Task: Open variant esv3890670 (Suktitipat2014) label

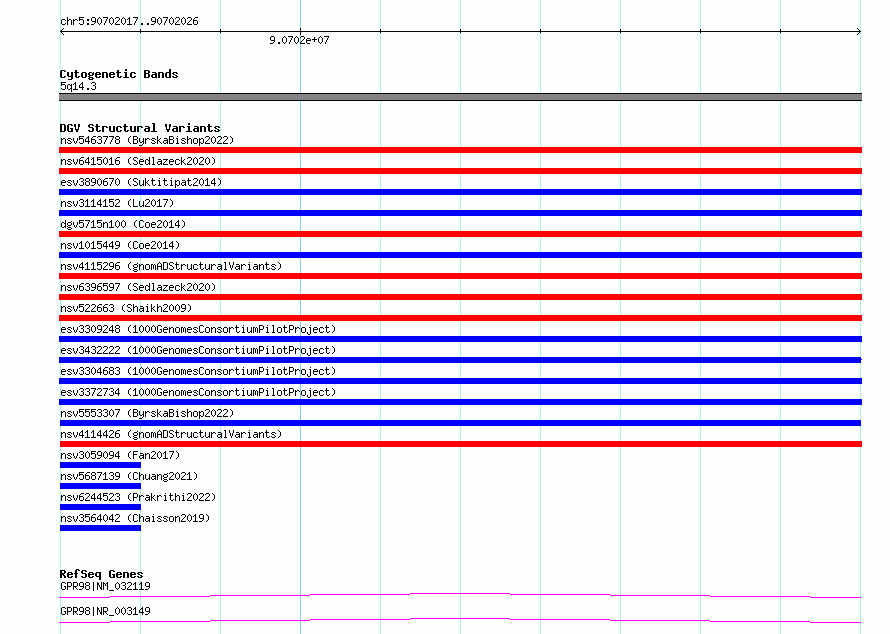Action: tap(141, 182)
